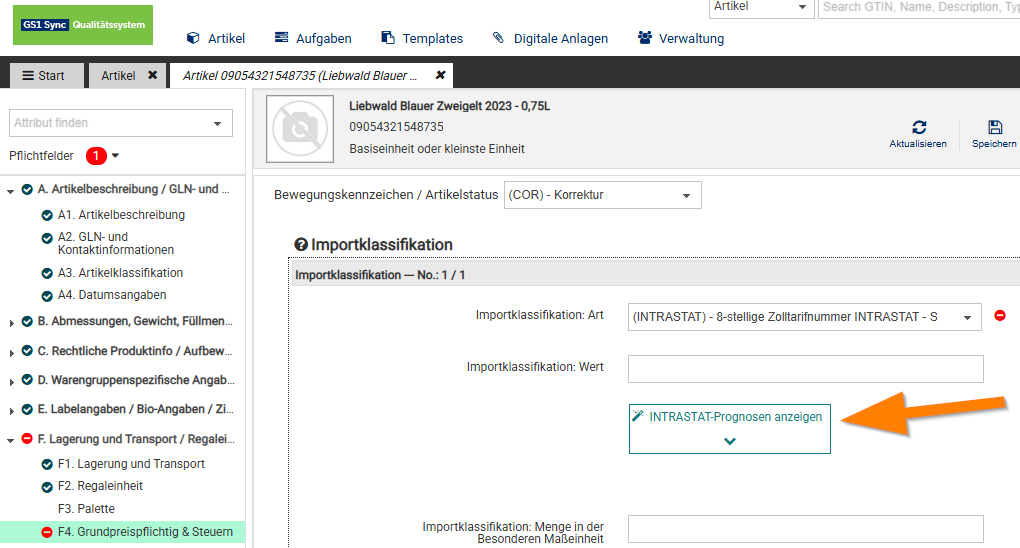
Task: Click the green check icon beside A1. Artikelbeschreibung
Action: (47, 215)
